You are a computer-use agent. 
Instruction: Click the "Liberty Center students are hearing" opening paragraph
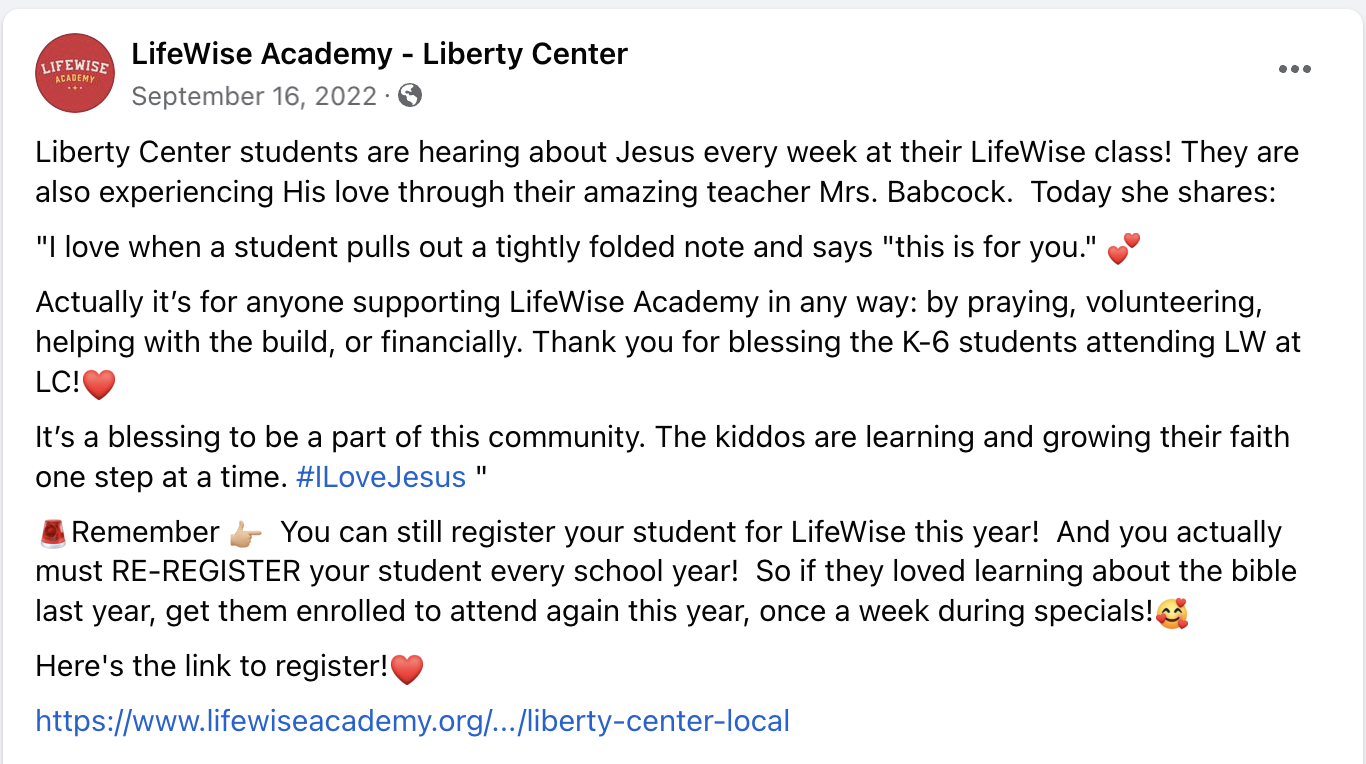pyautogui.click(x=667, y=172)
